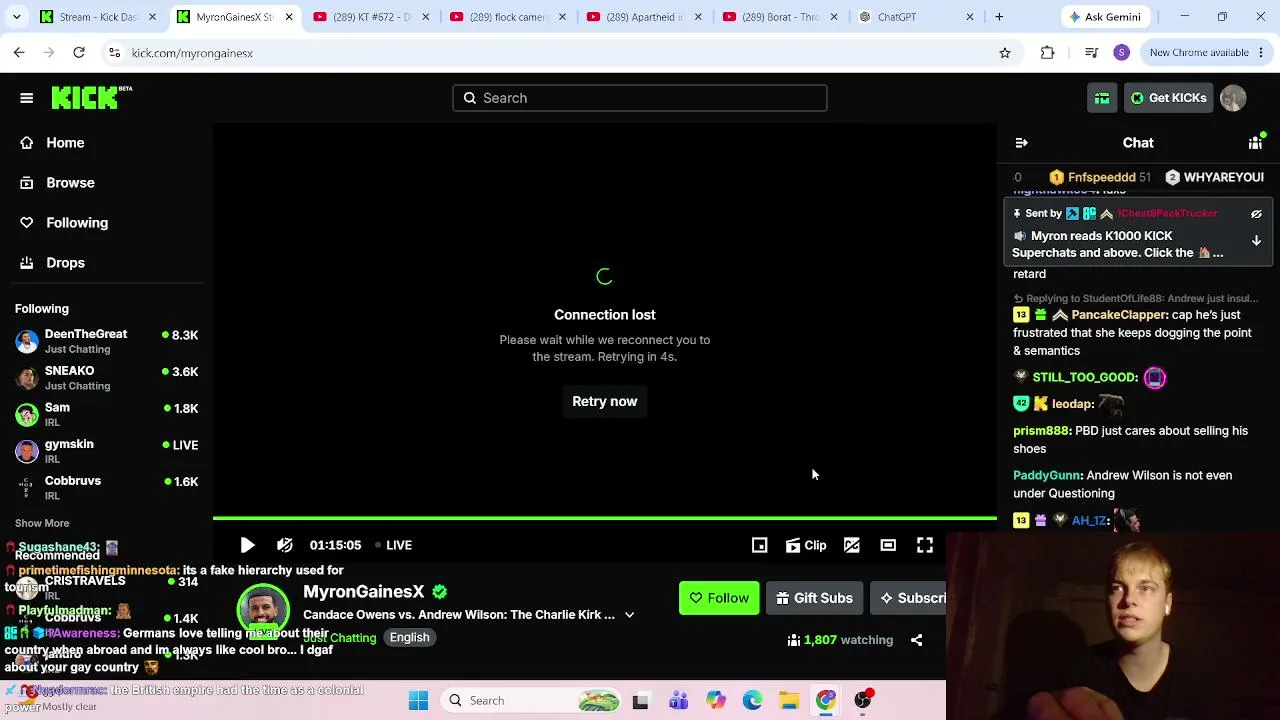Open the Chrome extensions puzzle icon

point(1048,53)
